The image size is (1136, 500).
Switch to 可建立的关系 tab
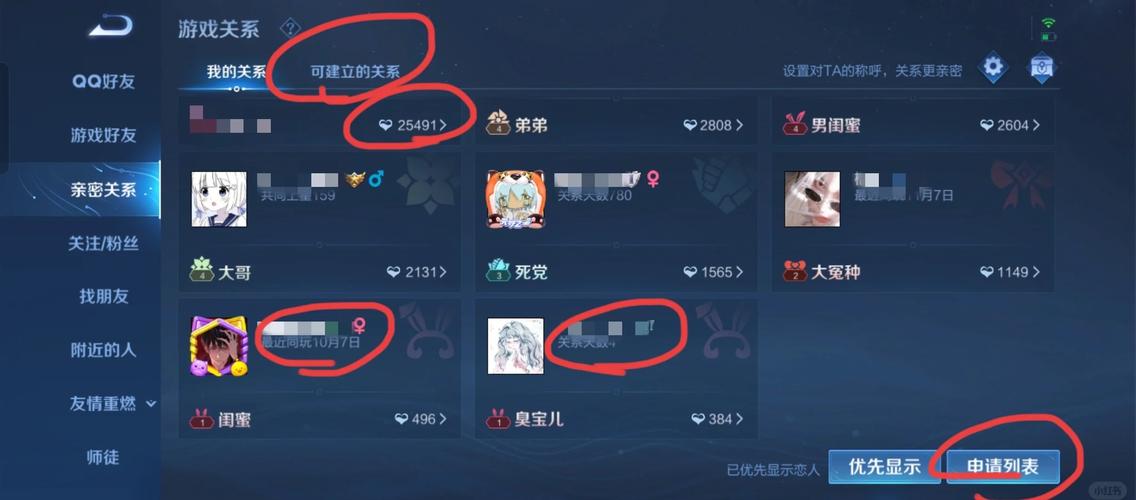click(355, 72)
